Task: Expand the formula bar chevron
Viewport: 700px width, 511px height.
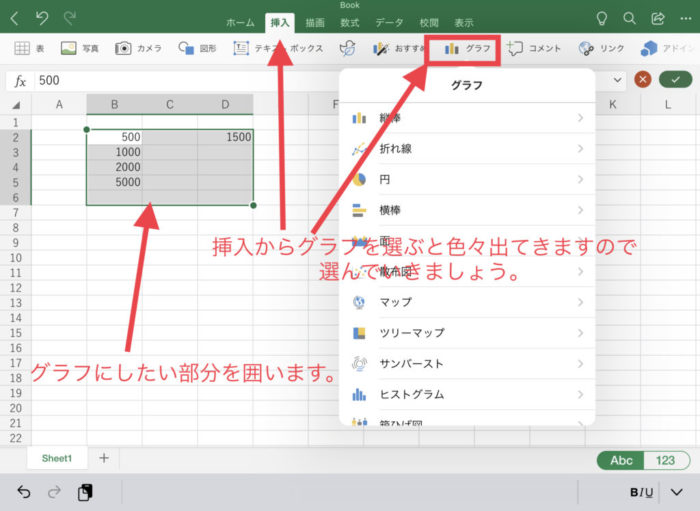Action: [x=617, y=80]
